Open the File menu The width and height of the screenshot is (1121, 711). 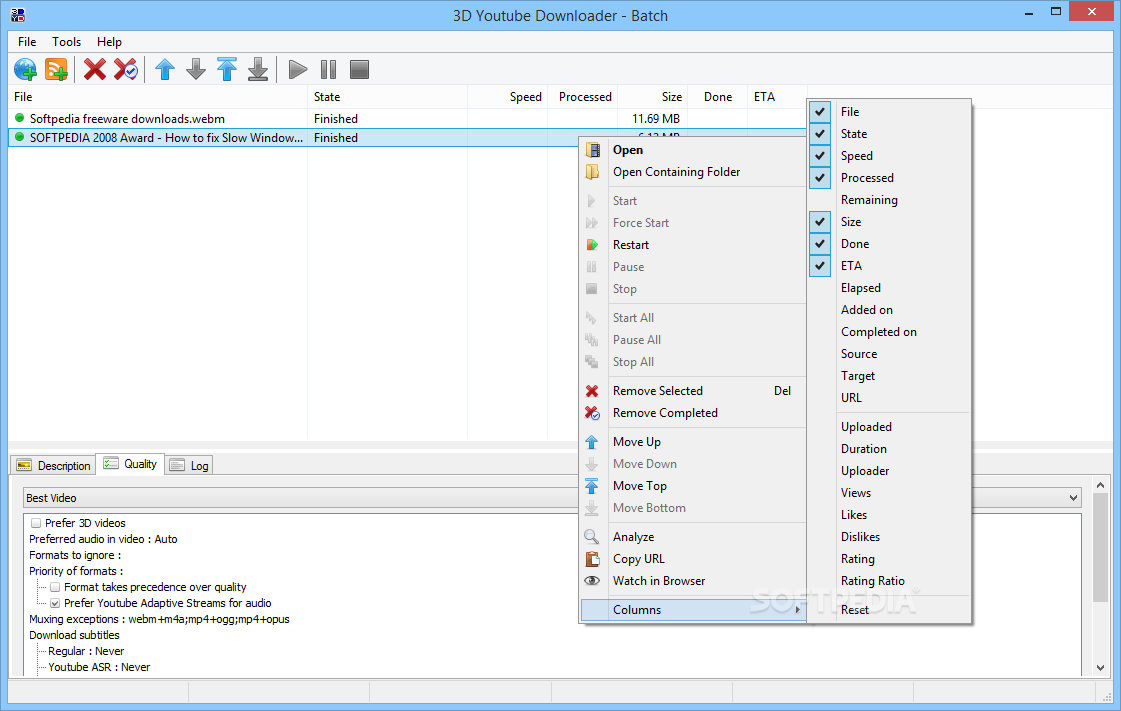click(27, 41)
